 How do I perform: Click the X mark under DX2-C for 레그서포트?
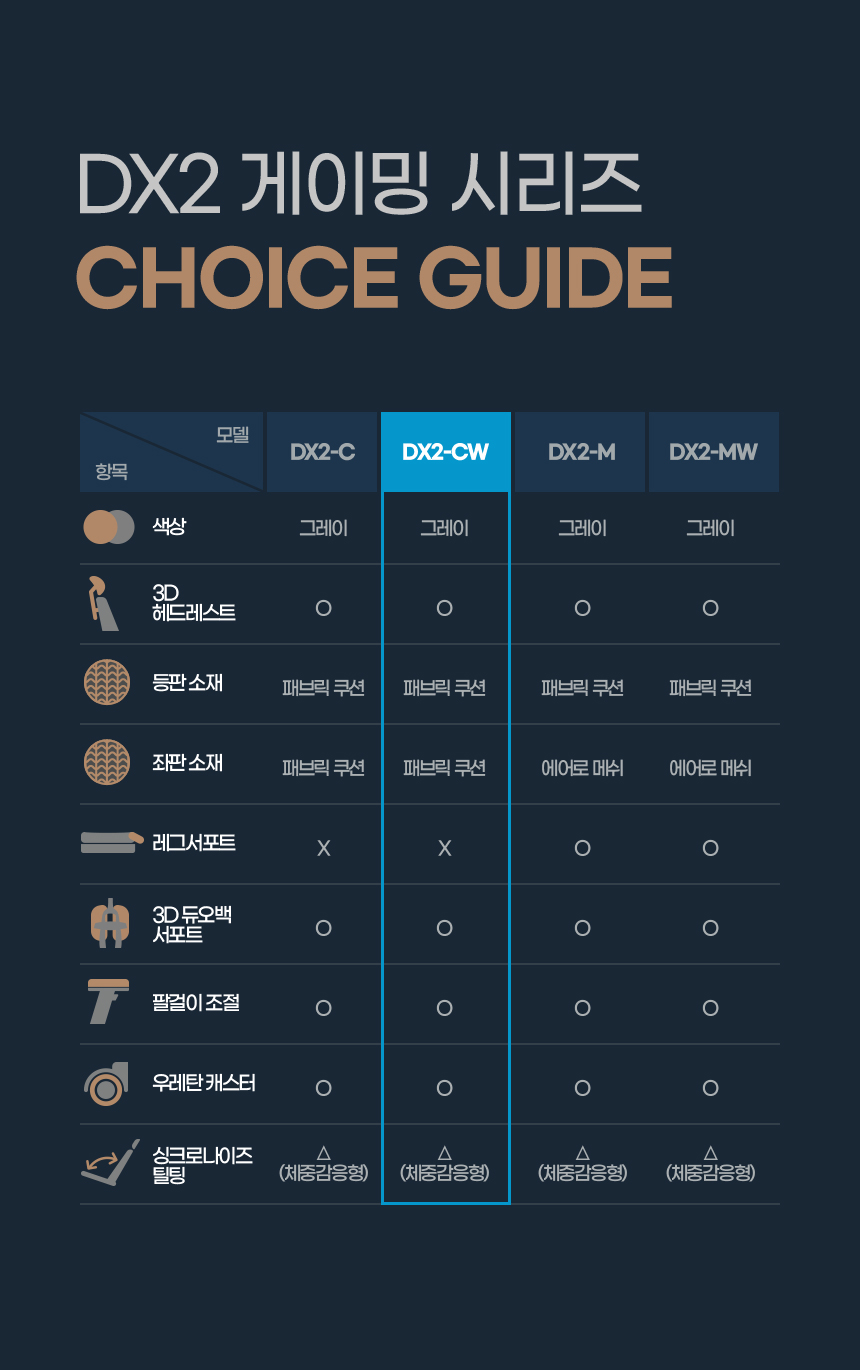[323, 849]
